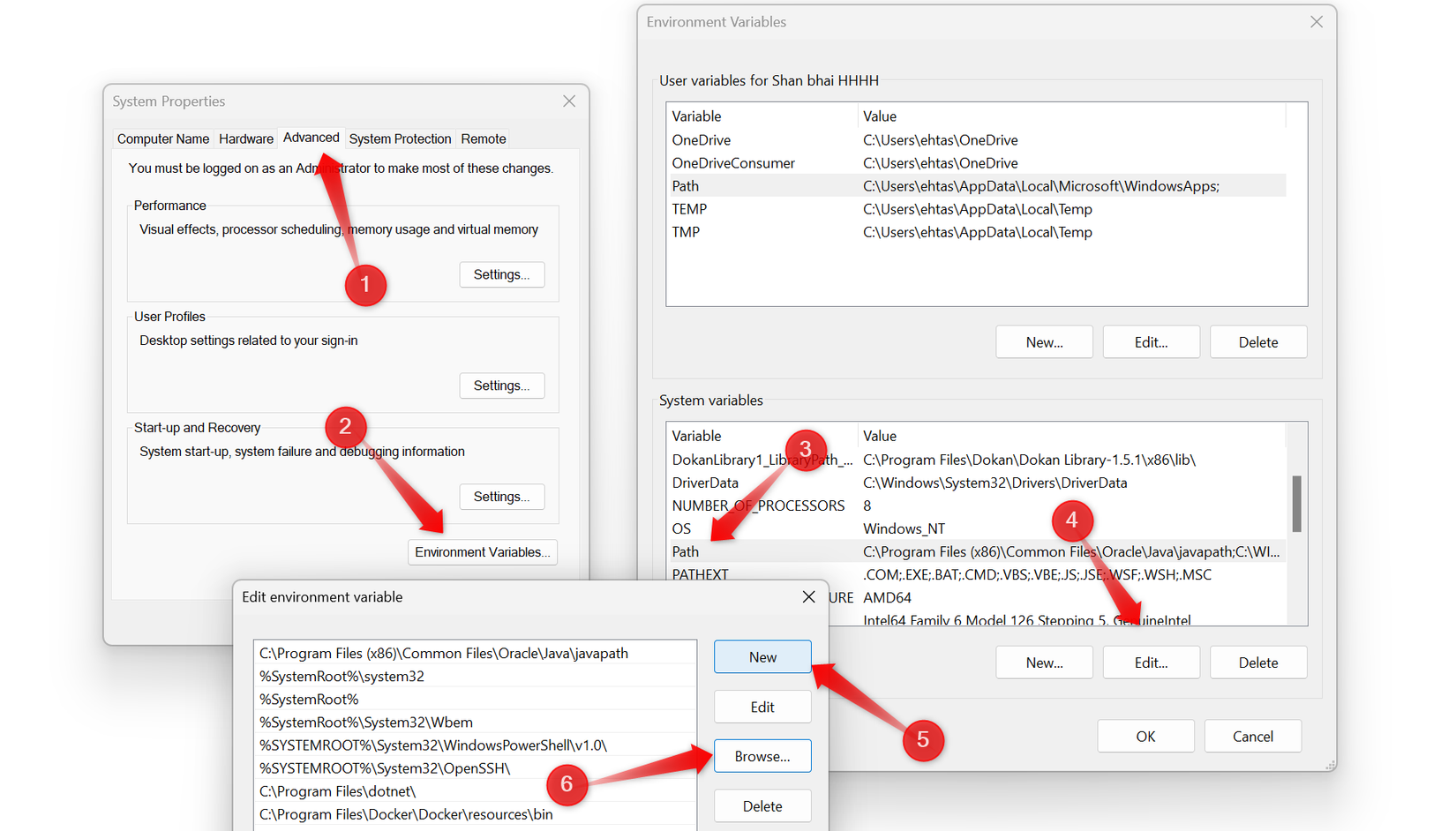The height and width of the screenshot is (831, 1456).
Task: Create a new system variable
Action: 1044,662
